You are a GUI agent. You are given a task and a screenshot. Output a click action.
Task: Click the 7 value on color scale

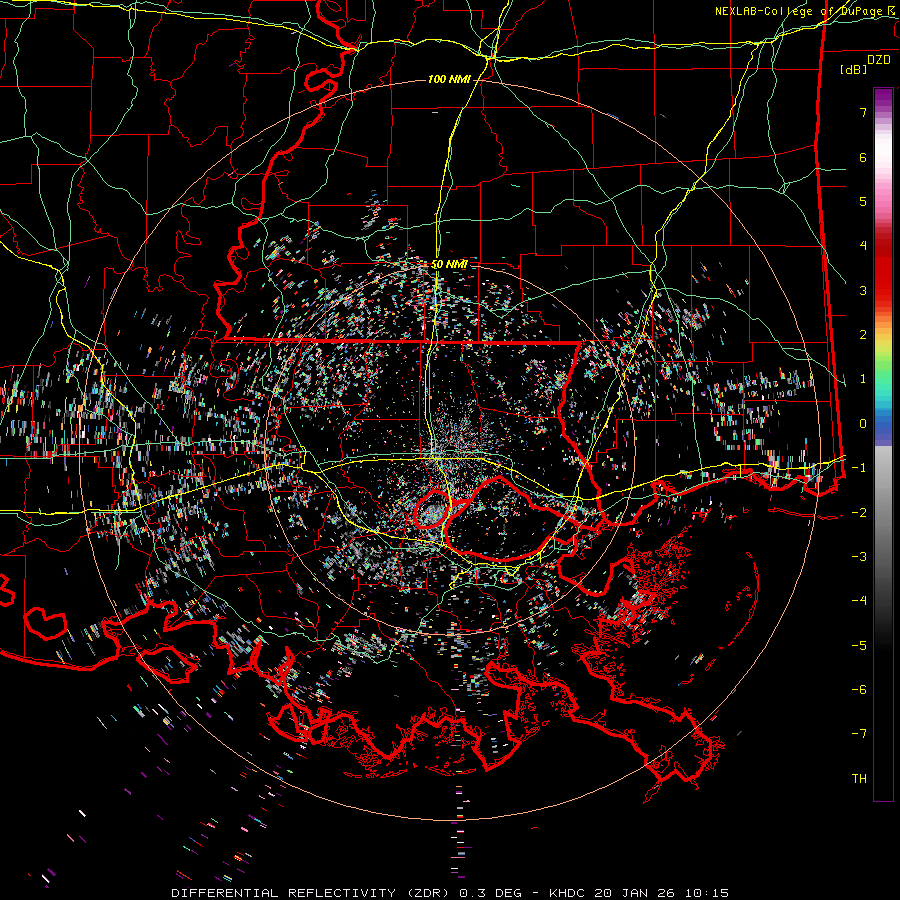point(863,112)
